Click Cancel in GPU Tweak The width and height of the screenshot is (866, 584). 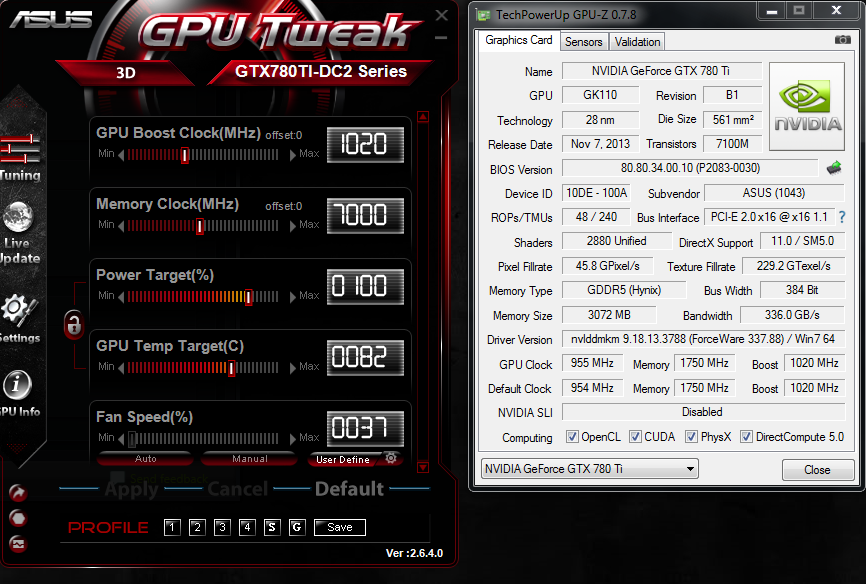237,489
